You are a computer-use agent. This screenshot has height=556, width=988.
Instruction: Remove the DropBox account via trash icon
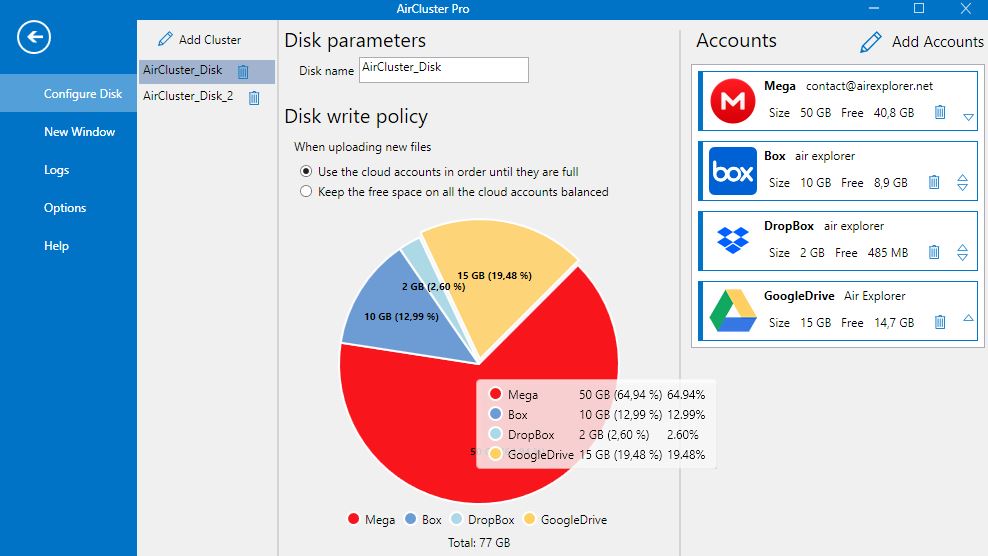pyautogui.click(x=934, y=252)
